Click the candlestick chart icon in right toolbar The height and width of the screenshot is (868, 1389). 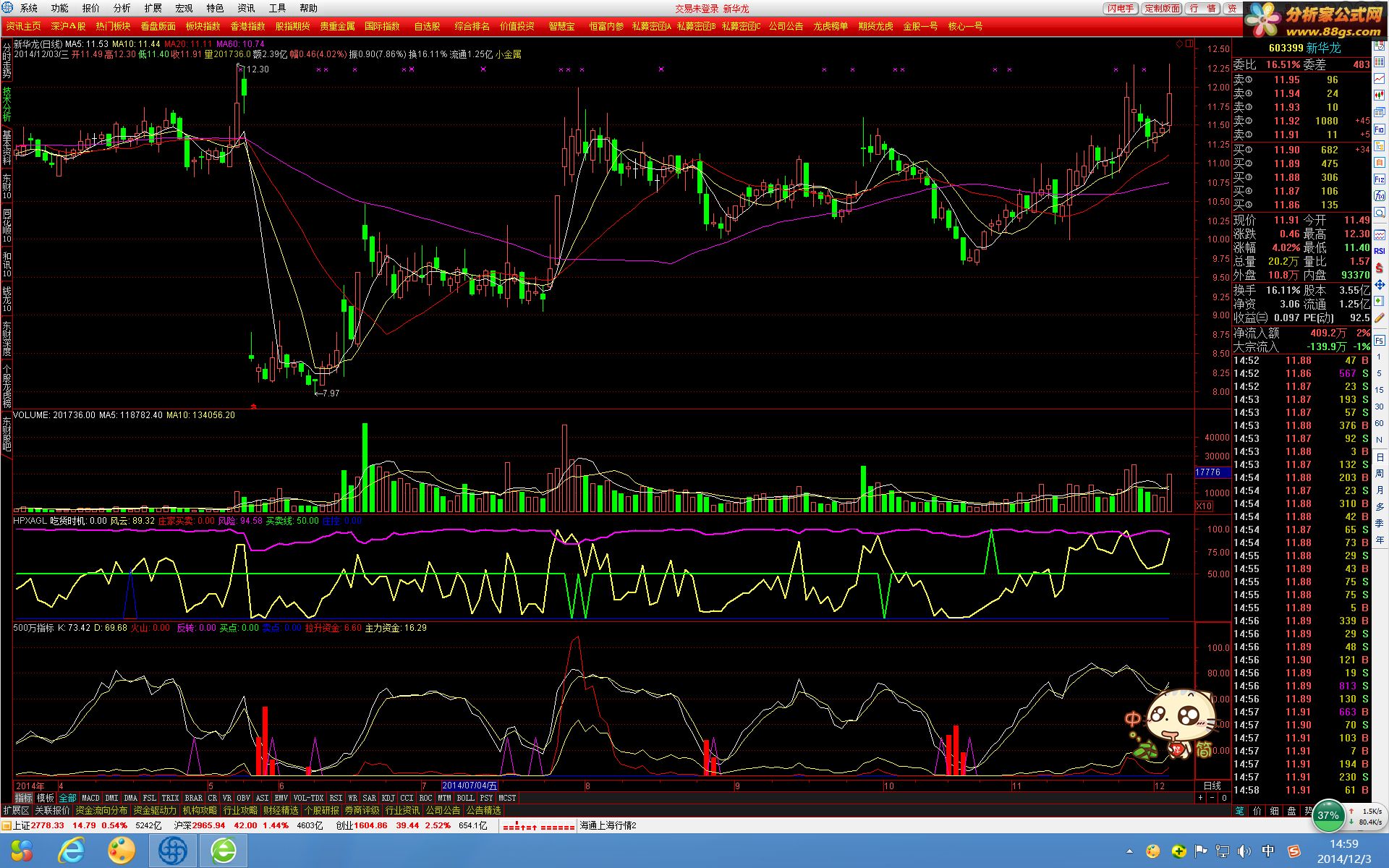pos(1379,94)
